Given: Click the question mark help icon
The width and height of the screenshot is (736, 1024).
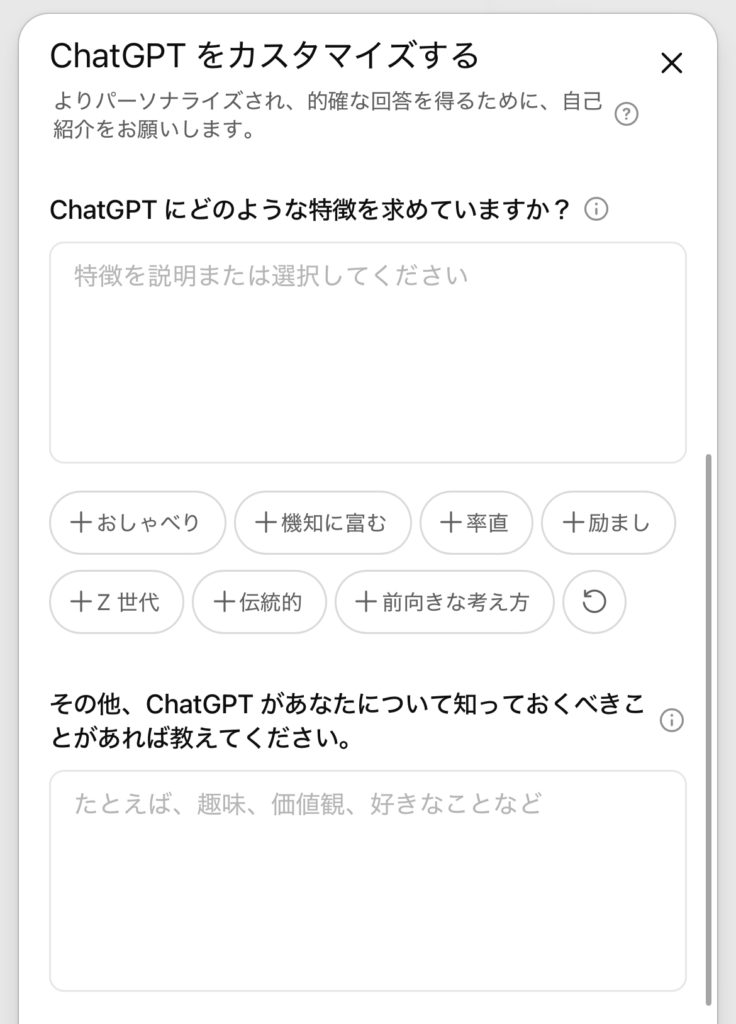Looking at the screenshot, I should tap(626, 114).
